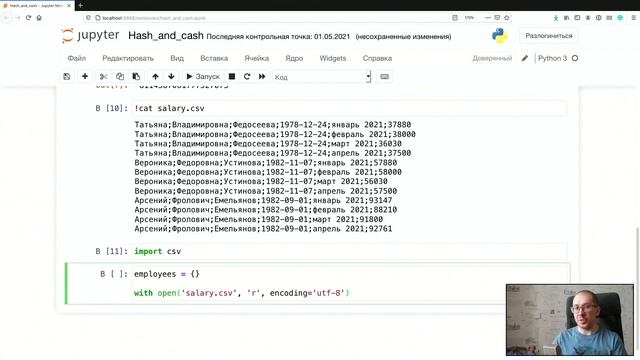Bookmark this page with the star icon

tap(507, 18)
